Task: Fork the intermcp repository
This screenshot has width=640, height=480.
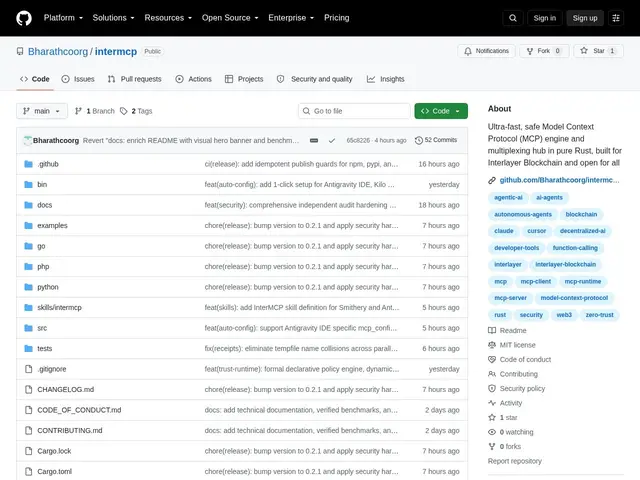Action: (544, 51)
